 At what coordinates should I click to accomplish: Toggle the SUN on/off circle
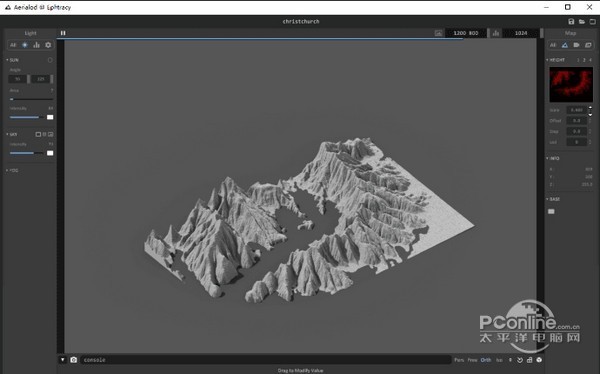pyautogui.click(x=50, y=60)
